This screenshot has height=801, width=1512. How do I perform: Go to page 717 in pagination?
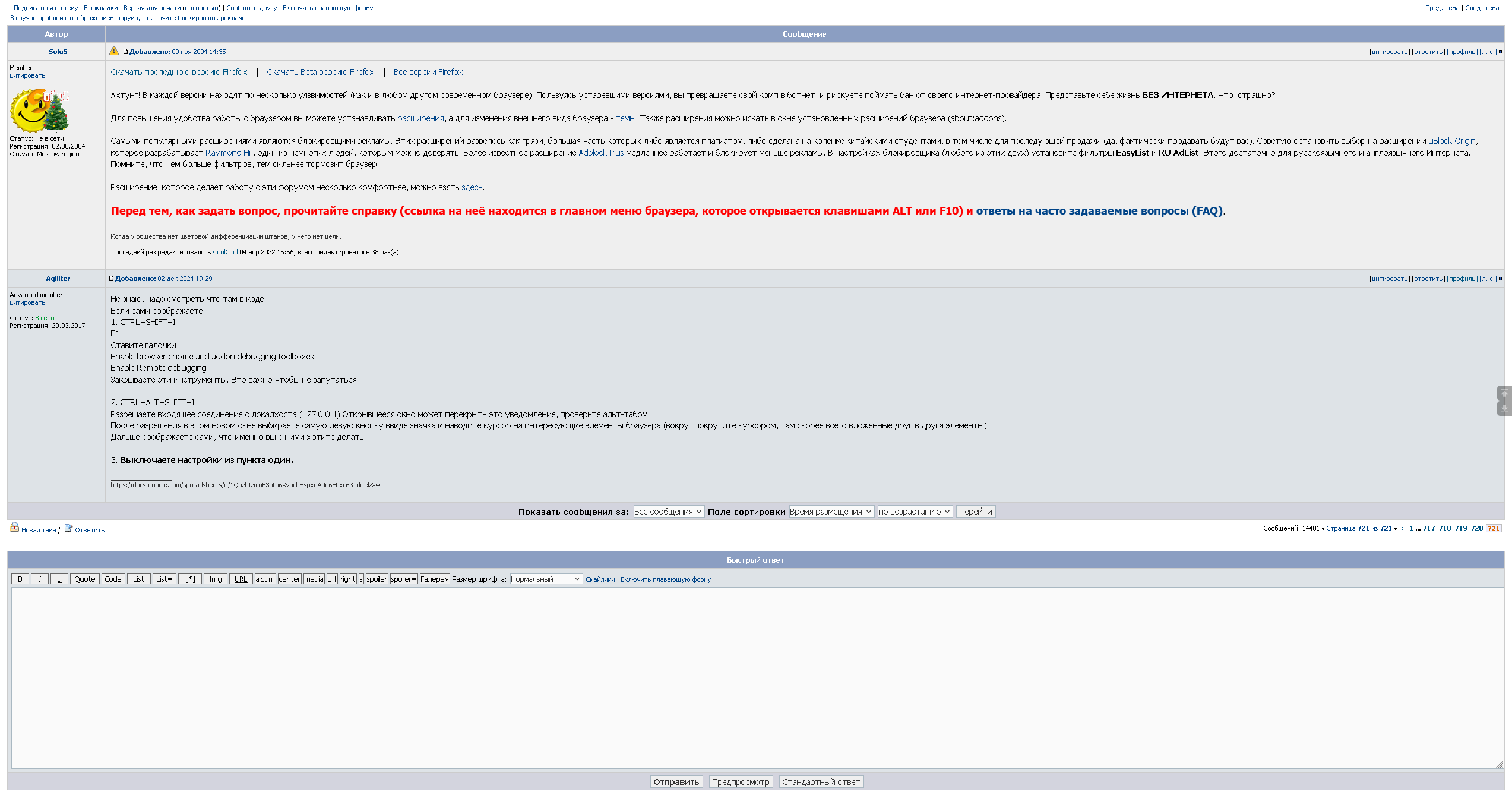pos(1428,528)
